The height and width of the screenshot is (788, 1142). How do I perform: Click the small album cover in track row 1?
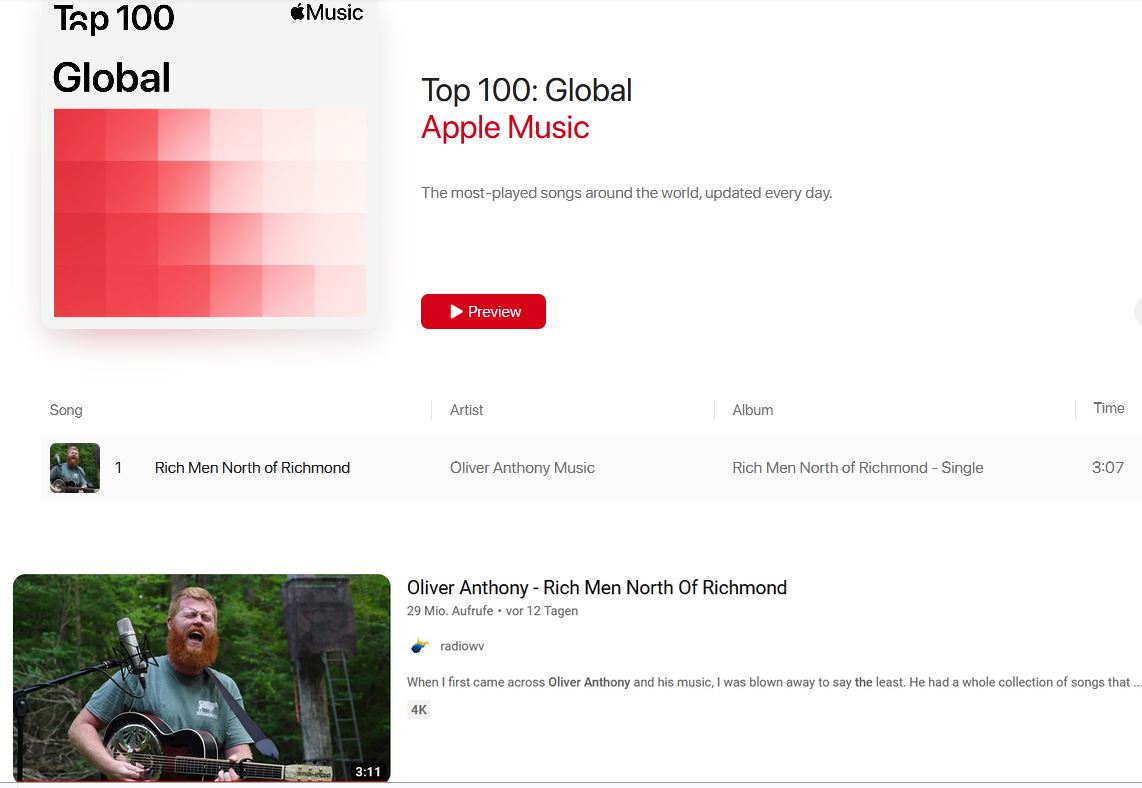click(75, 468)
